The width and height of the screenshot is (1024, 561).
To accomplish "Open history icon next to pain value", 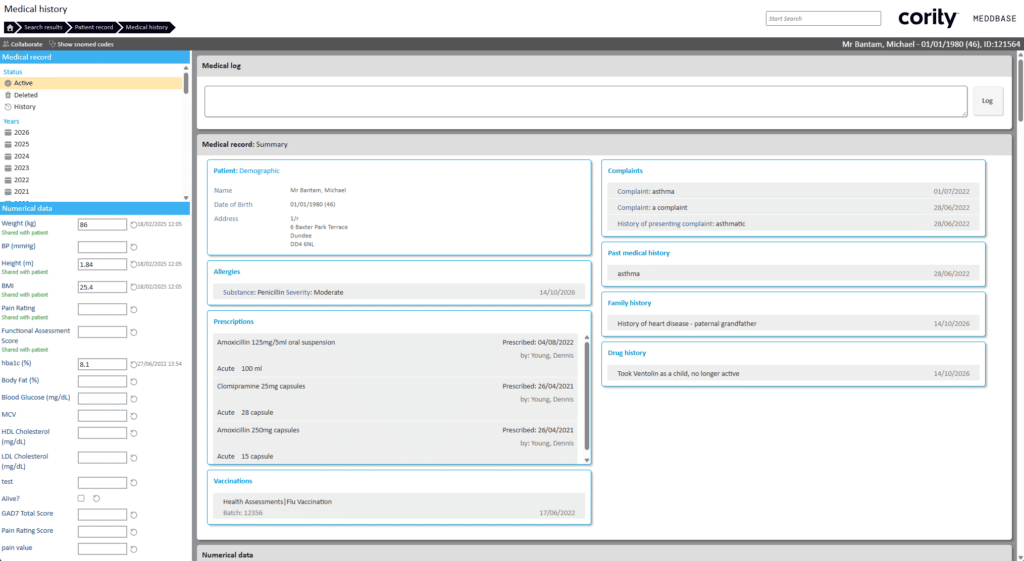I will click(133, 549).
